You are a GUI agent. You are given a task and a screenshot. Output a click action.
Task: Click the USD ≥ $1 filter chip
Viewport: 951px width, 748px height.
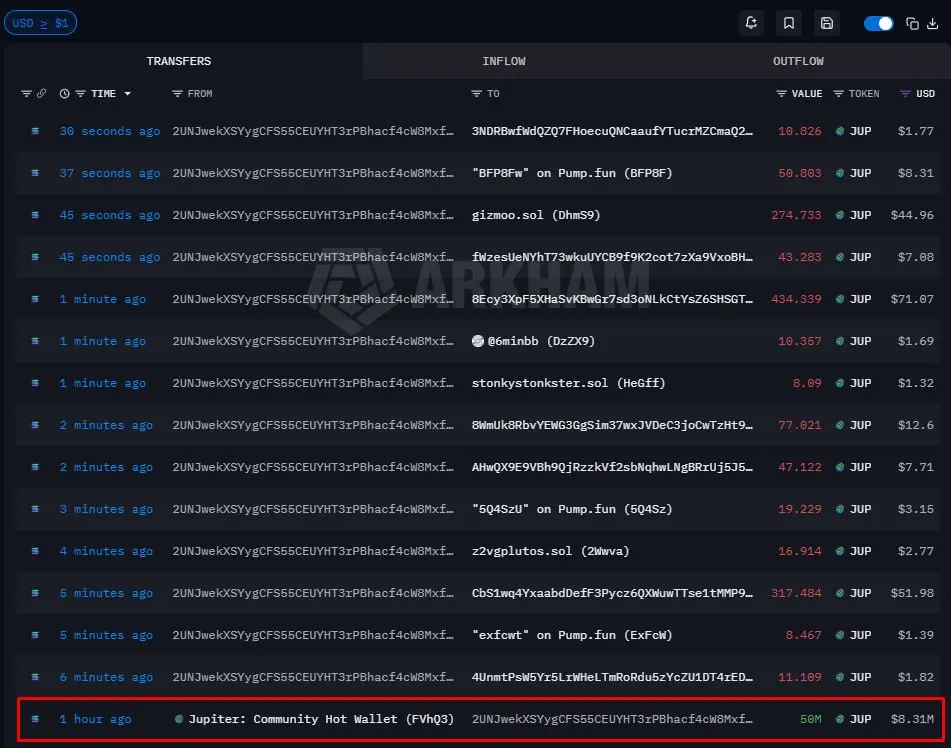40,23
